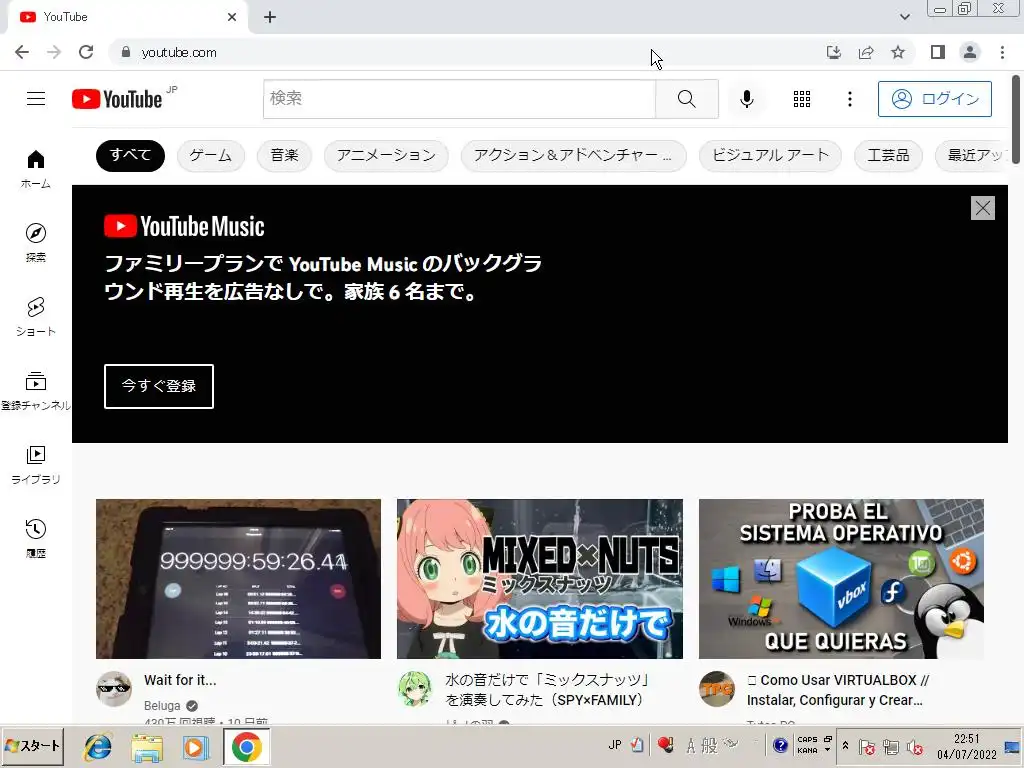
Task: Open 履歴 history in the sidebar
Action: tap(36, 539)
